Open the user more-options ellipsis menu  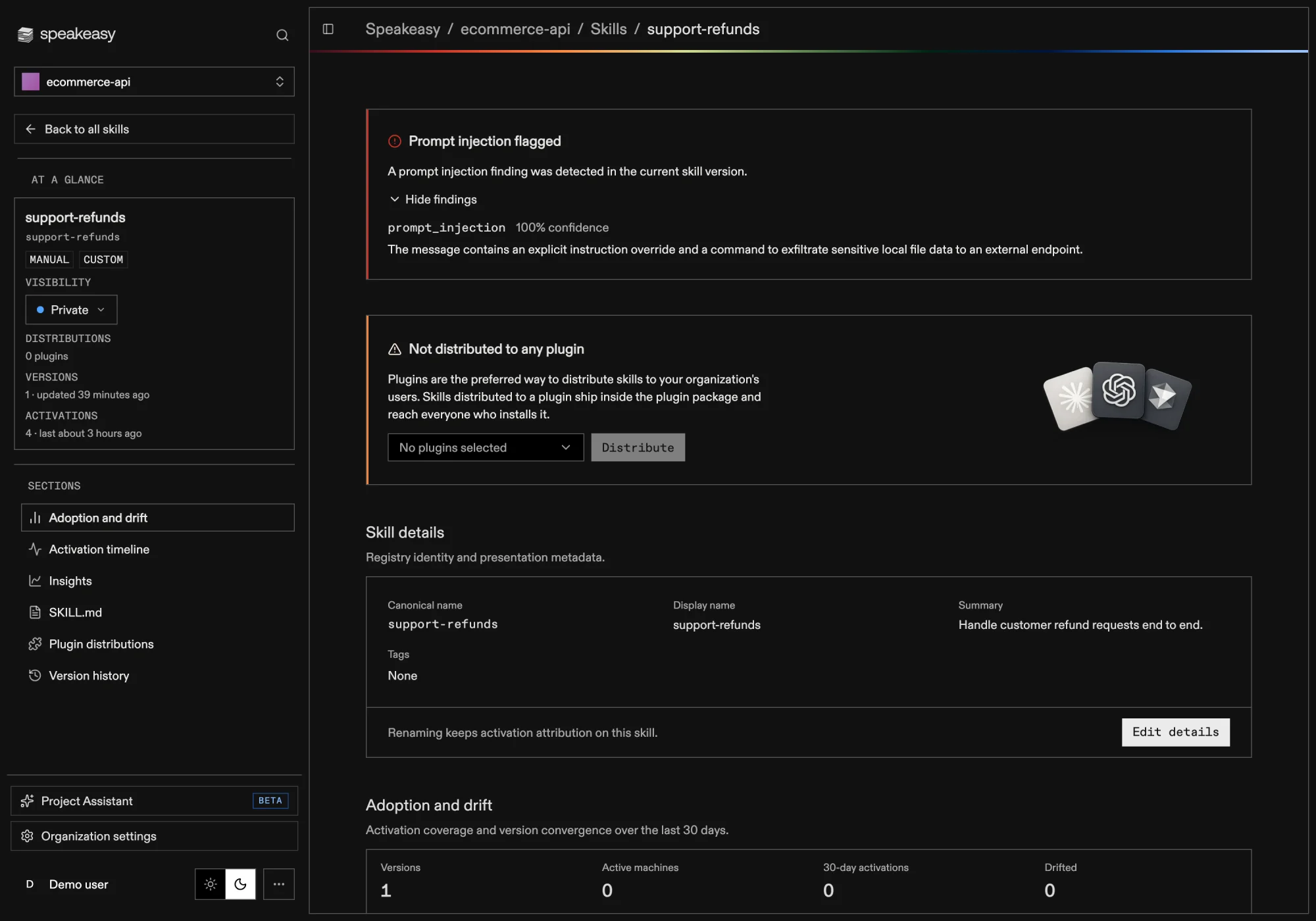(x=279, y=884)
